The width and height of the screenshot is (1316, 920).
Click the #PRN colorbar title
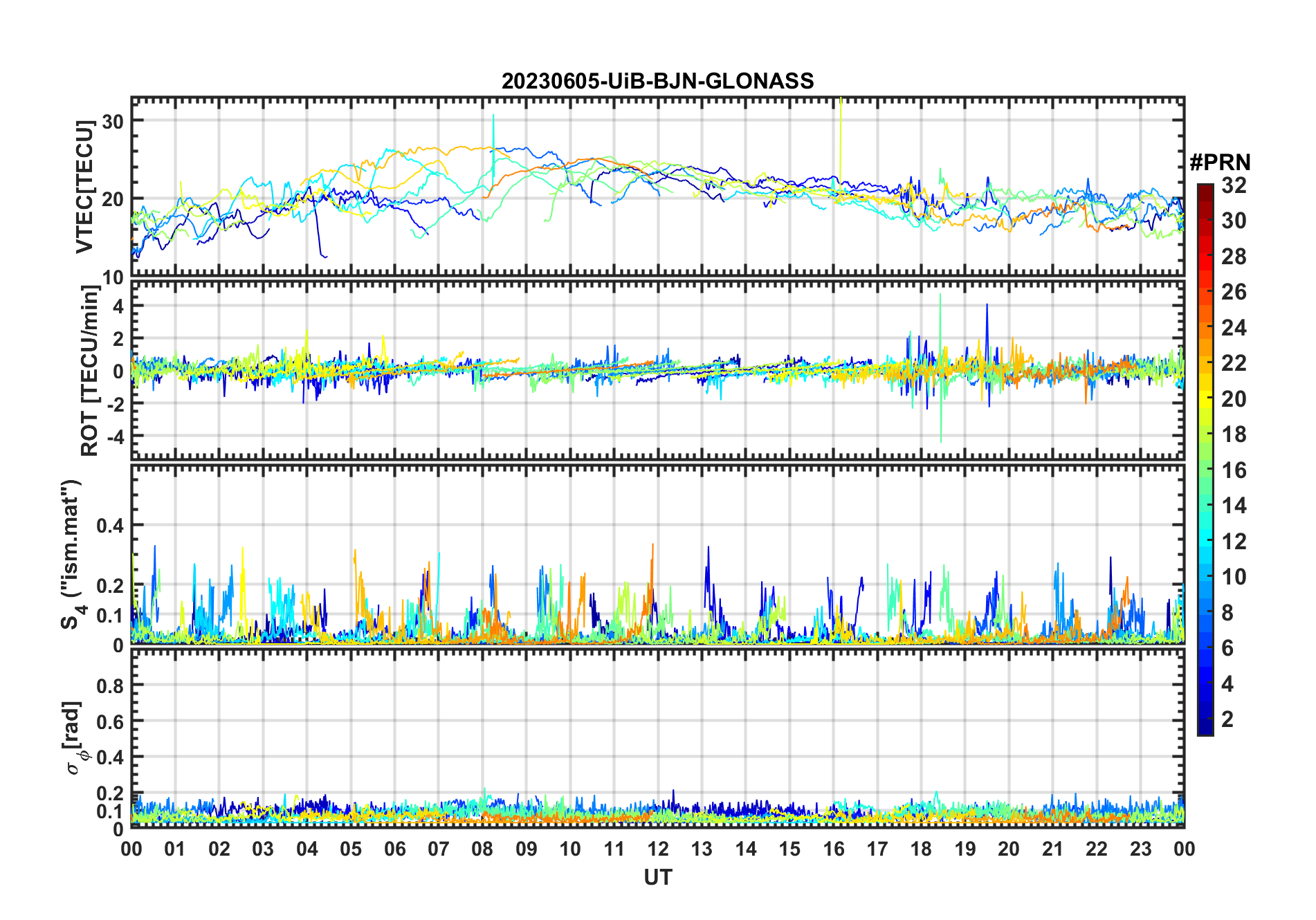pos(1220,163)
